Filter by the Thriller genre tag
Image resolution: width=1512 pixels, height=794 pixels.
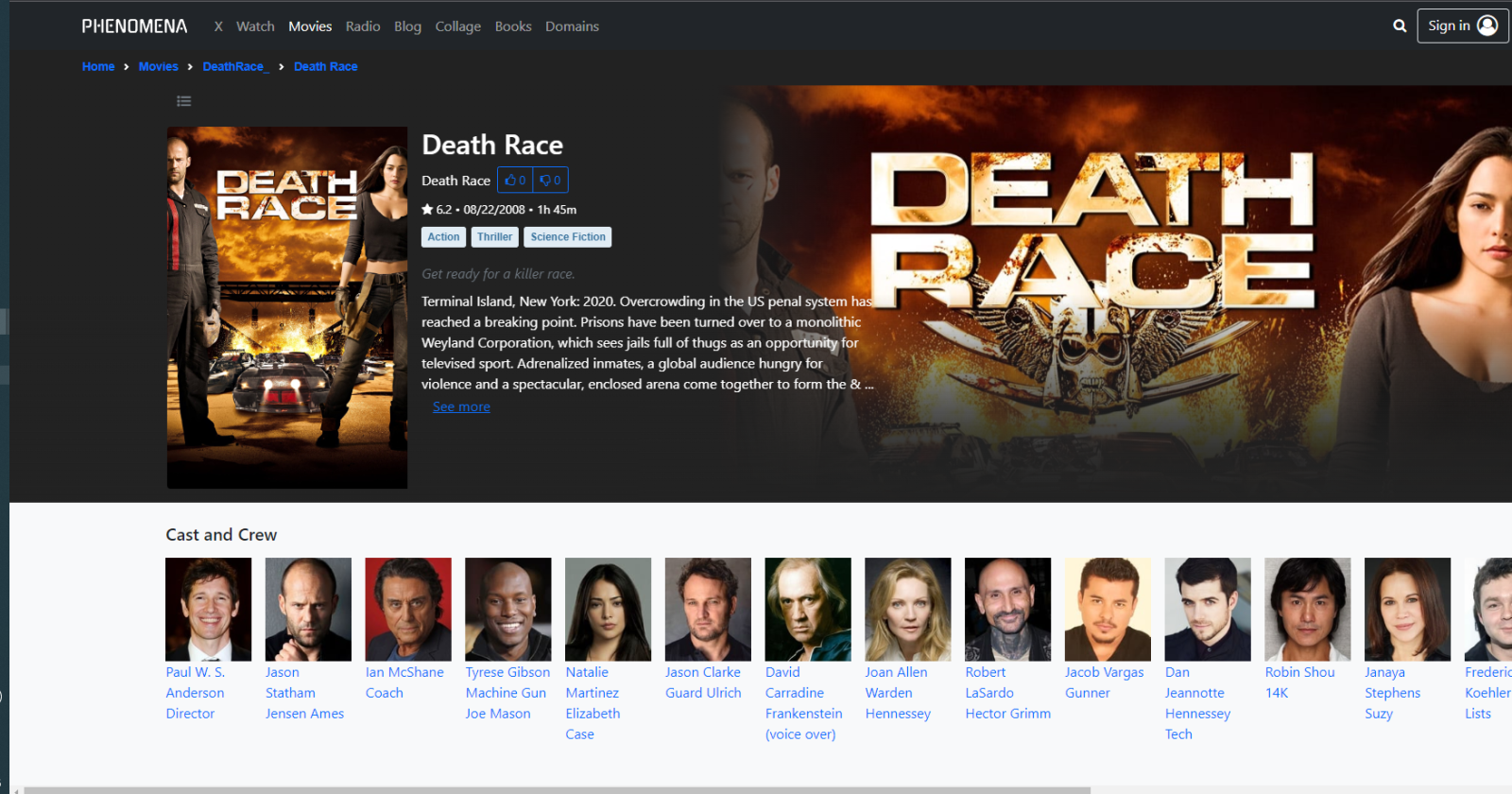pyautogui.click(x=494, y=237)
